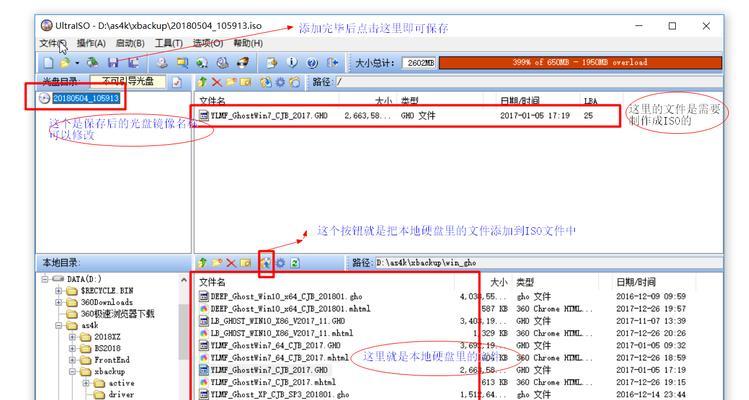Click the Mount to virtual drive icon
749x400 pixels.
[x=223, y=63]
